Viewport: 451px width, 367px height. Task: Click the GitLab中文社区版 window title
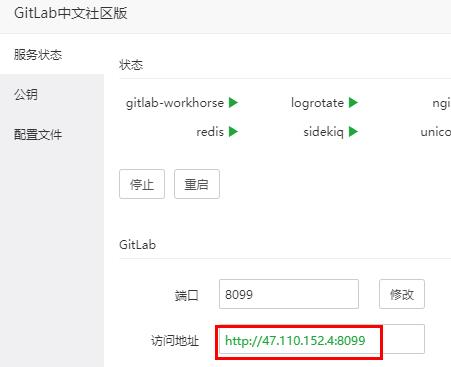pos(71,13)
